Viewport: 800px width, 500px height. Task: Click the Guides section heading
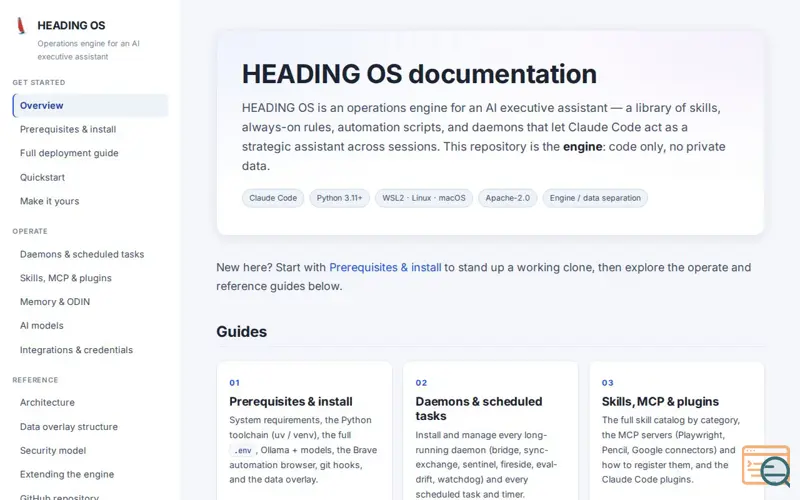241,332
